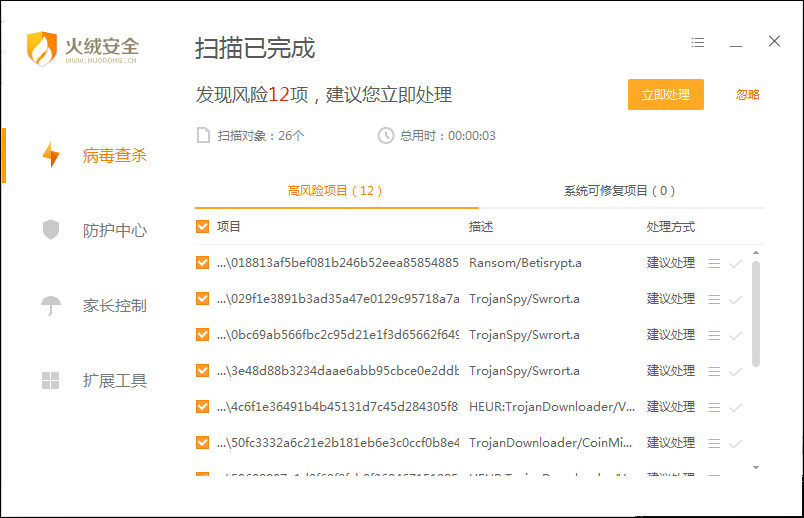Select the TrojanDownloader/CoinMi... description
The width and height of the screenshot is (804, 518).
pos(550,443)
